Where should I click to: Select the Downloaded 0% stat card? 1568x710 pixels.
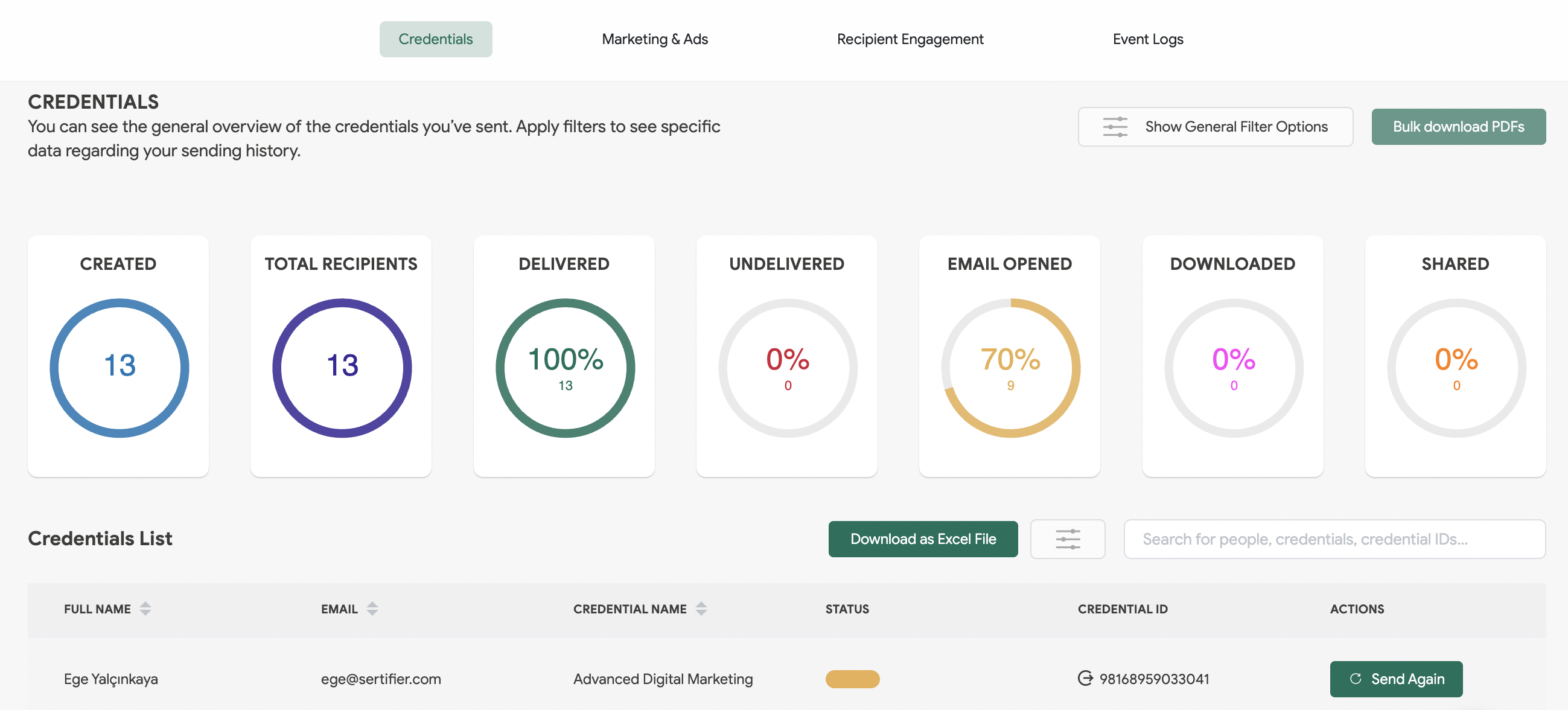(x=1232, y=356)
